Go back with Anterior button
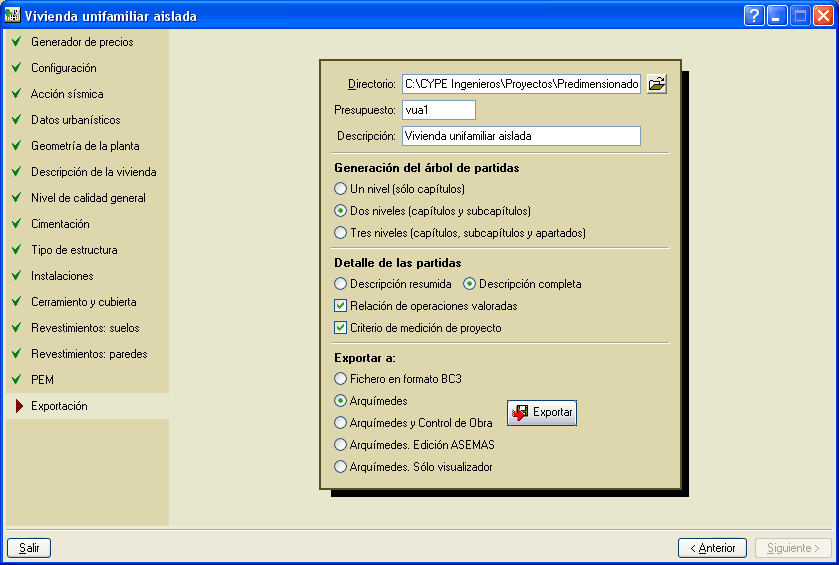Image resolution: width=839 pixels, height=565 pixels. [712, 548]
